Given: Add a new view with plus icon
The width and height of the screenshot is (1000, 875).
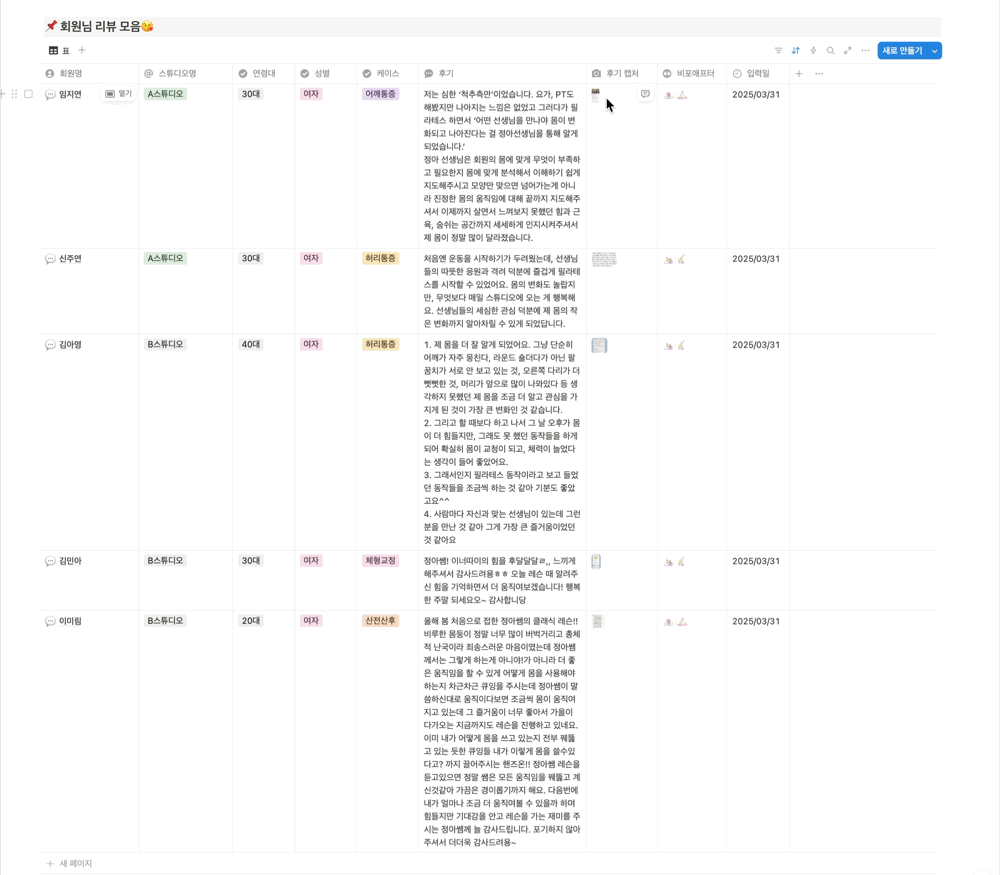Looking at the screenshot, I should [82, 50].
